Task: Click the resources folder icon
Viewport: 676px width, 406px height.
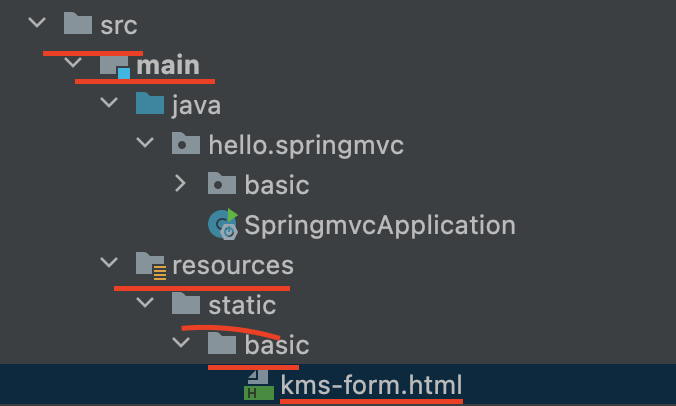Action: click(151, 266)
